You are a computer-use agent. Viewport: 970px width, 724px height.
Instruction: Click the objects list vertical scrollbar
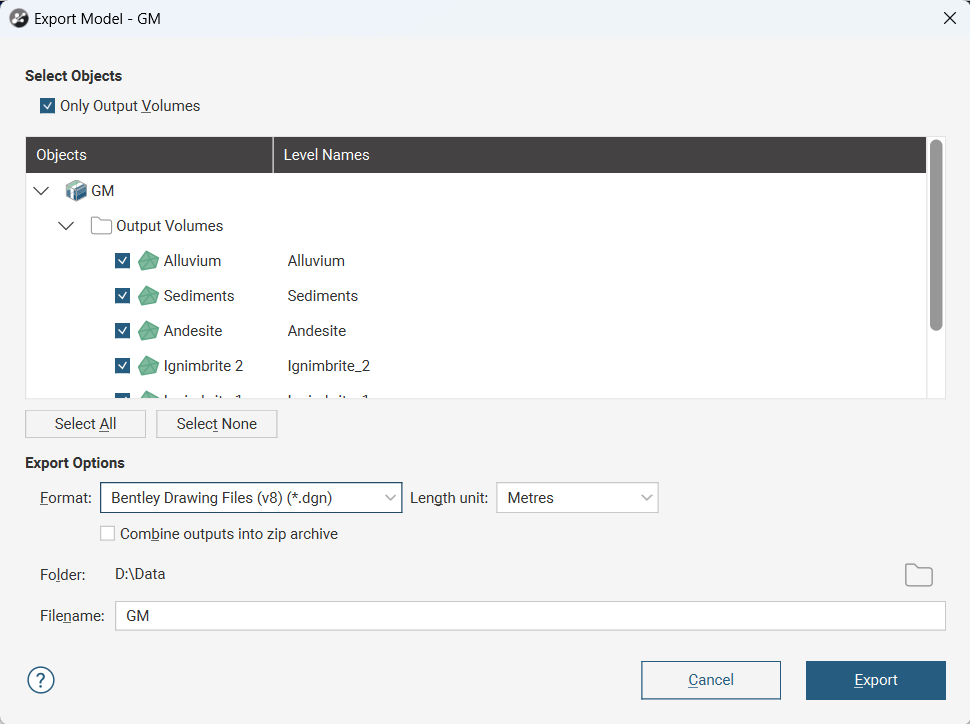pyautogui.click(x=936, y=235)
